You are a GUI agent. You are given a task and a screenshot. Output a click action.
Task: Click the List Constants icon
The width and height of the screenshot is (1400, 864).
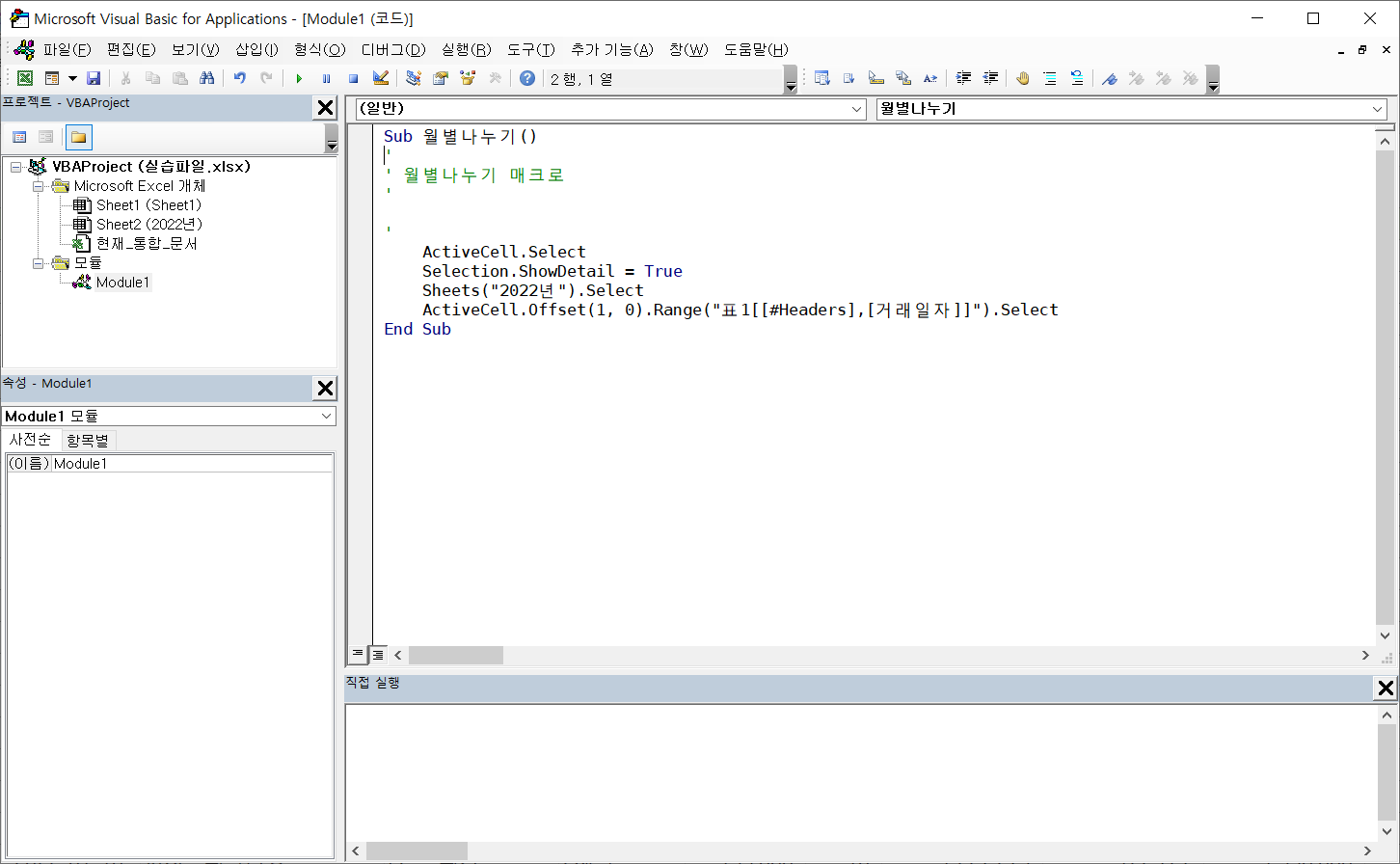pyautogui.click(x=848, y=78)
